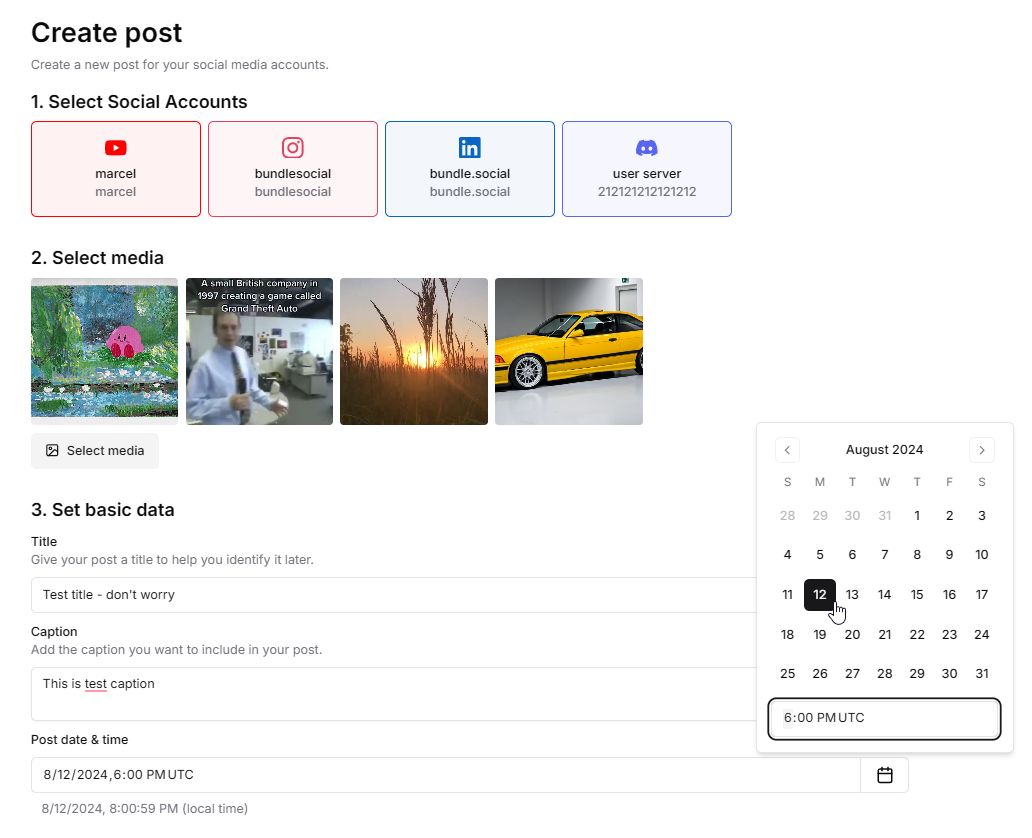This screenshot has width=1032, height=838.
Task: Select August 30 in calendar
Action: click(x=950, y=674)
